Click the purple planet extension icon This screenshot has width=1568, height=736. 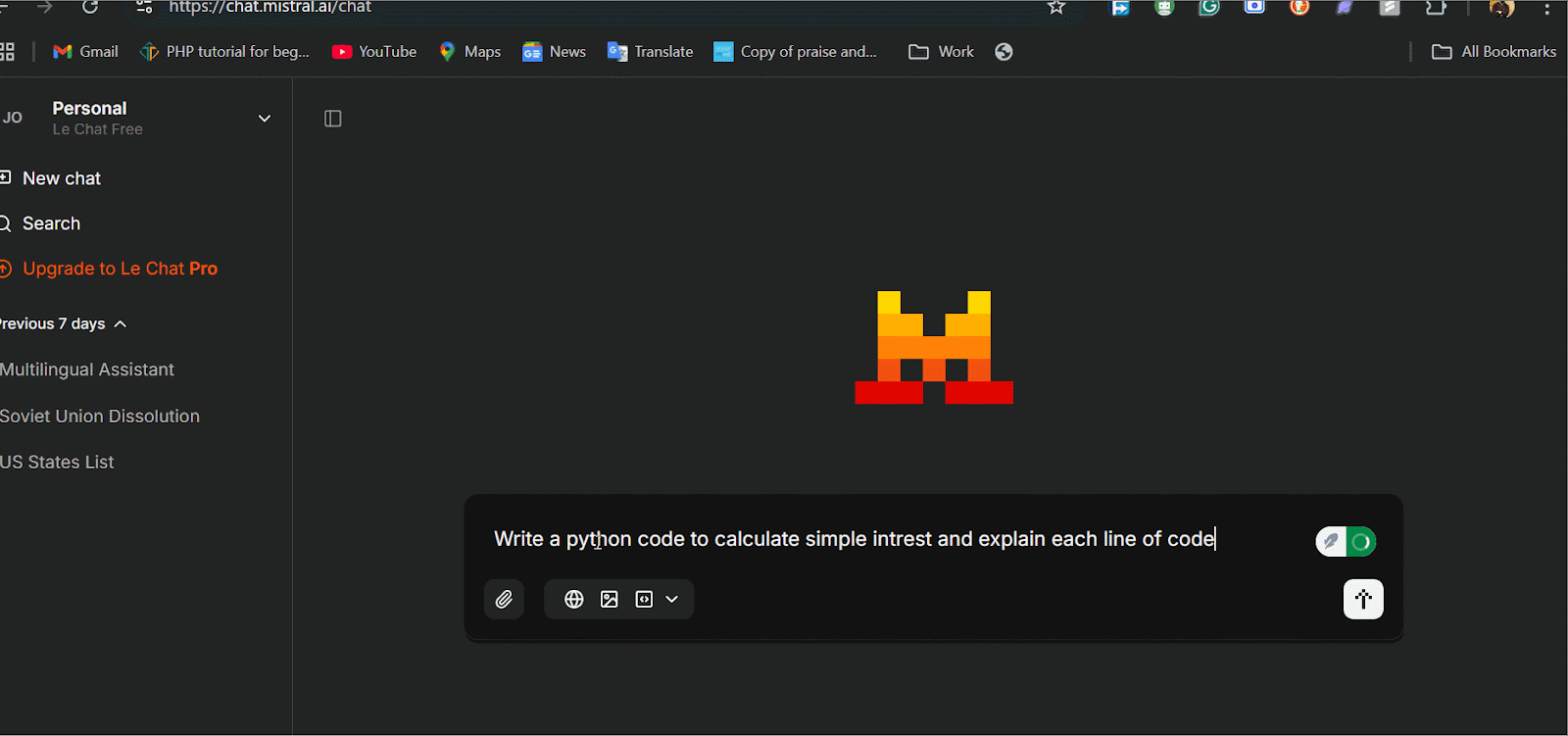(1345, 7)
